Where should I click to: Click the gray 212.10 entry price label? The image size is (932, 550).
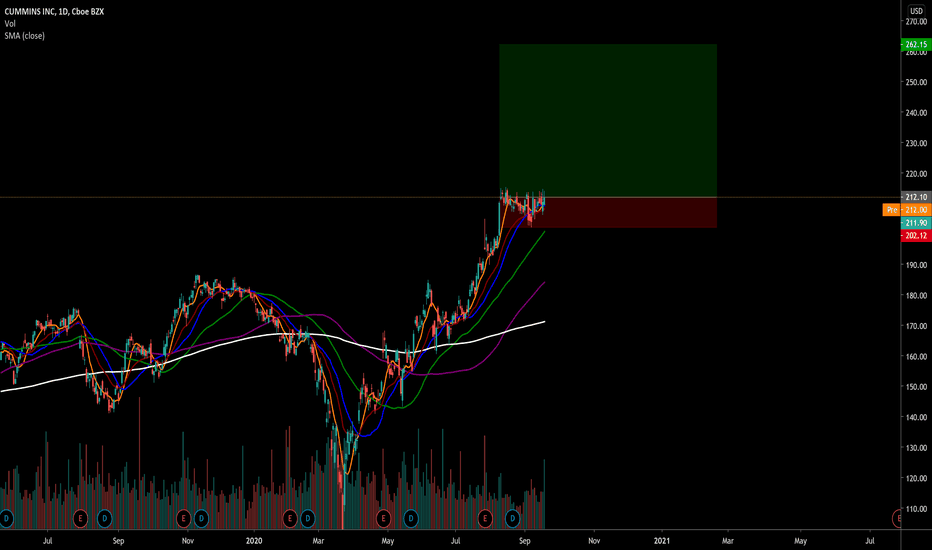[x=916, y=197]
